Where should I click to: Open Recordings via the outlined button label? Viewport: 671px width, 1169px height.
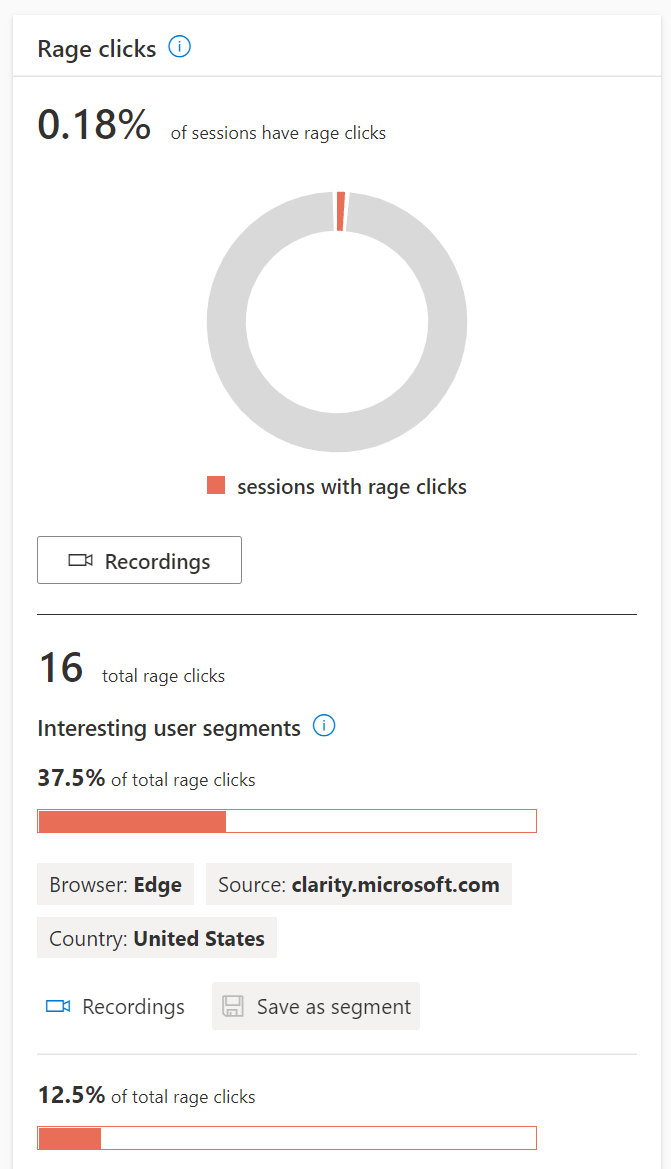point(157,561)
